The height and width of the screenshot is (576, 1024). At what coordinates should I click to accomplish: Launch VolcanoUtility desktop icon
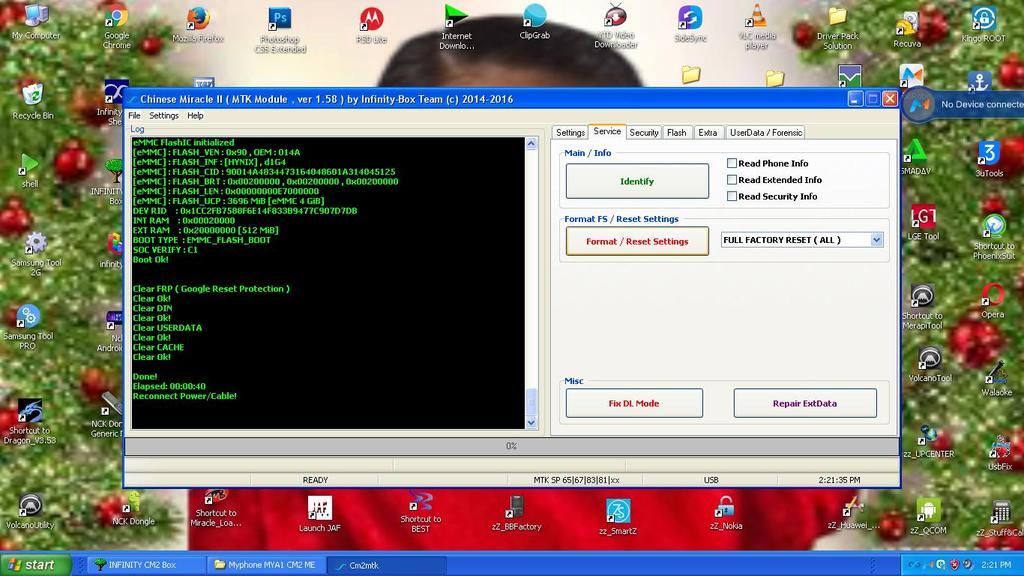(x=30, y=511)
